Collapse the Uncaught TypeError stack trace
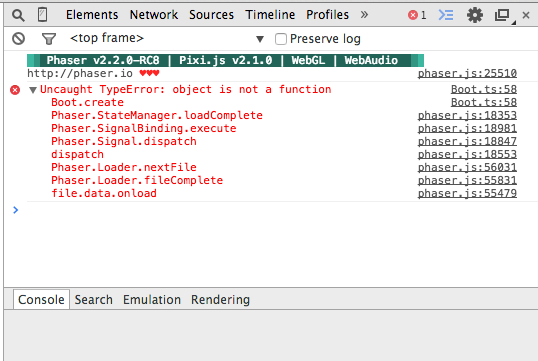 33,90
